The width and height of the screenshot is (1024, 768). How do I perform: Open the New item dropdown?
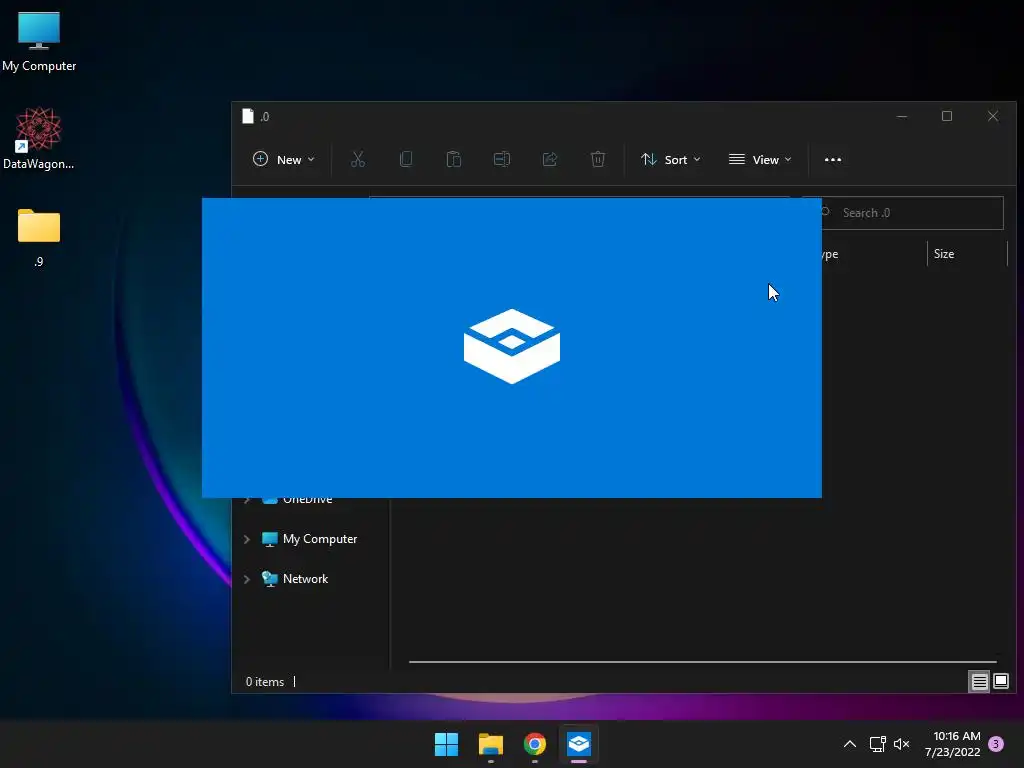[283, 159]
